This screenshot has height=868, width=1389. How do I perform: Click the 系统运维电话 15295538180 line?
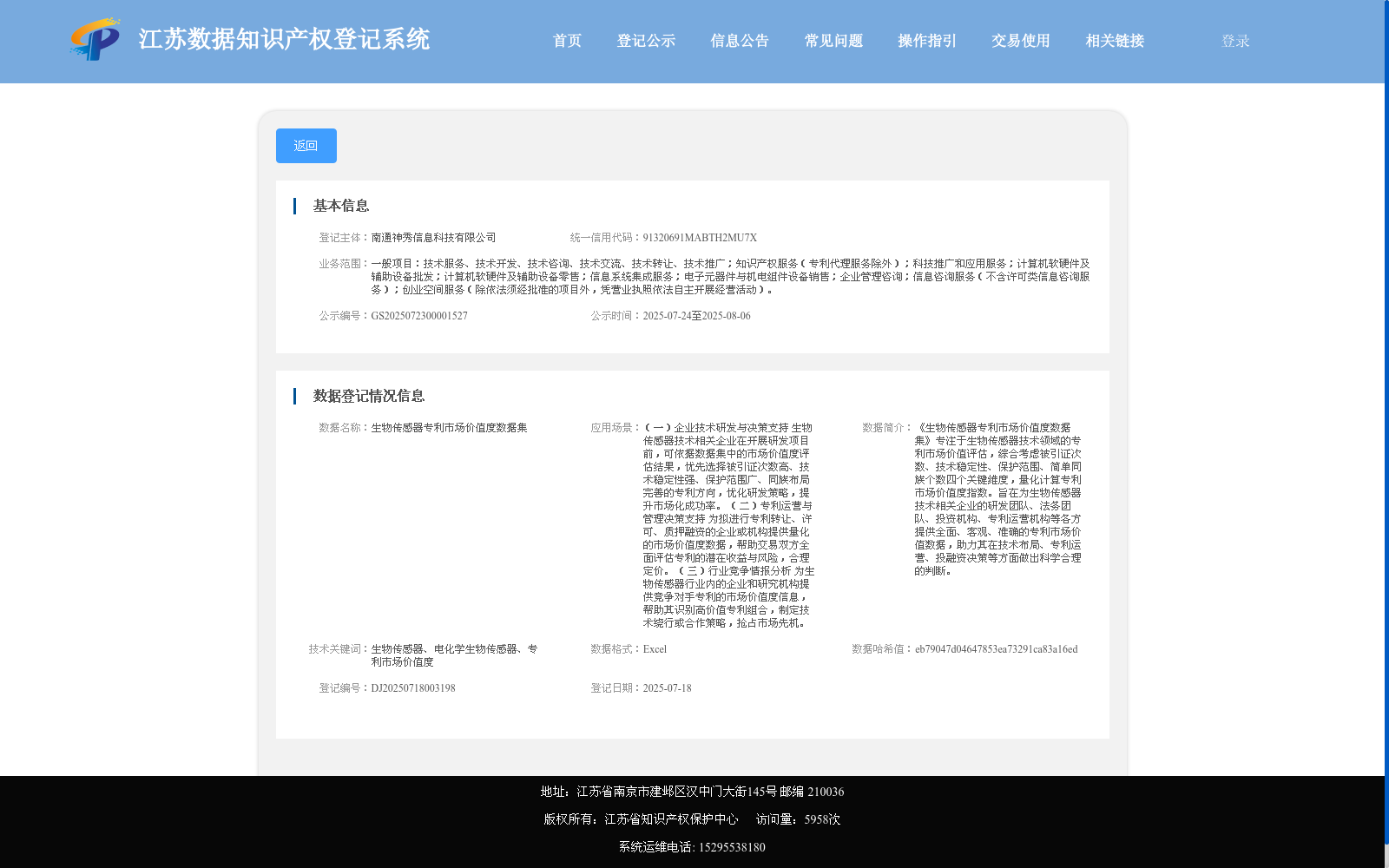coord(692,847)
